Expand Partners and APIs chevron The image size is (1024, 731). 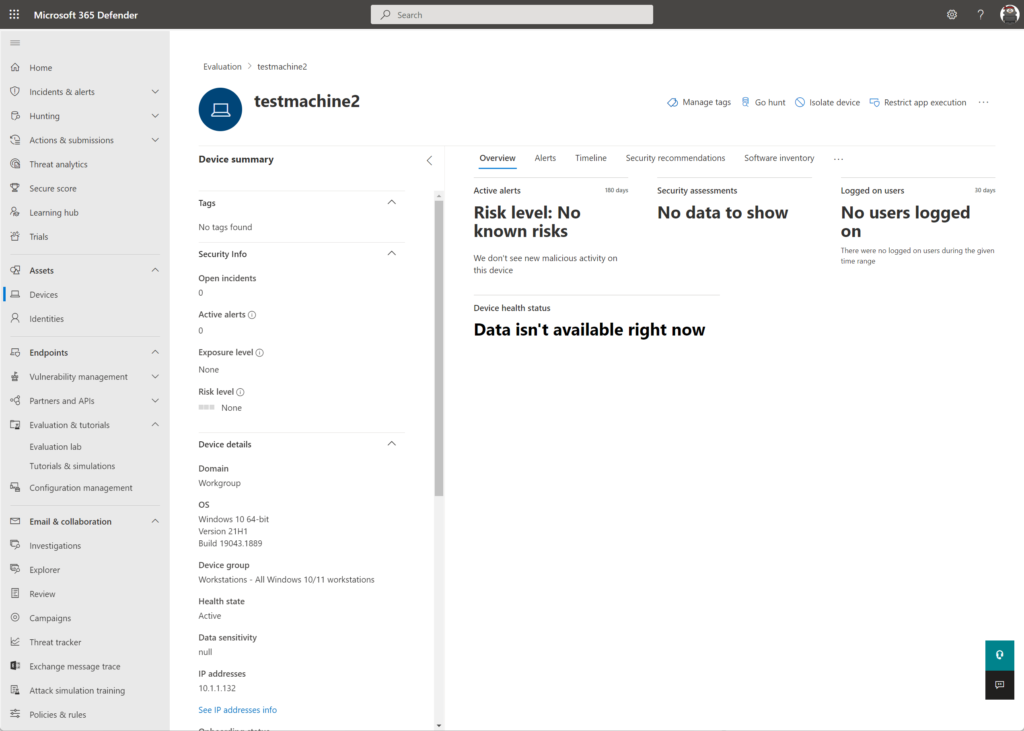155,401
